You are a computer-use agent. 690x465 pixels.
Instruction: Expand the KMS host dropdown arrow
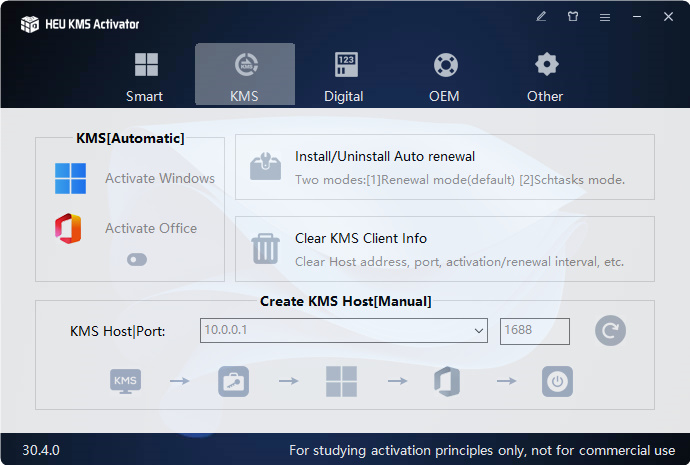479,330
